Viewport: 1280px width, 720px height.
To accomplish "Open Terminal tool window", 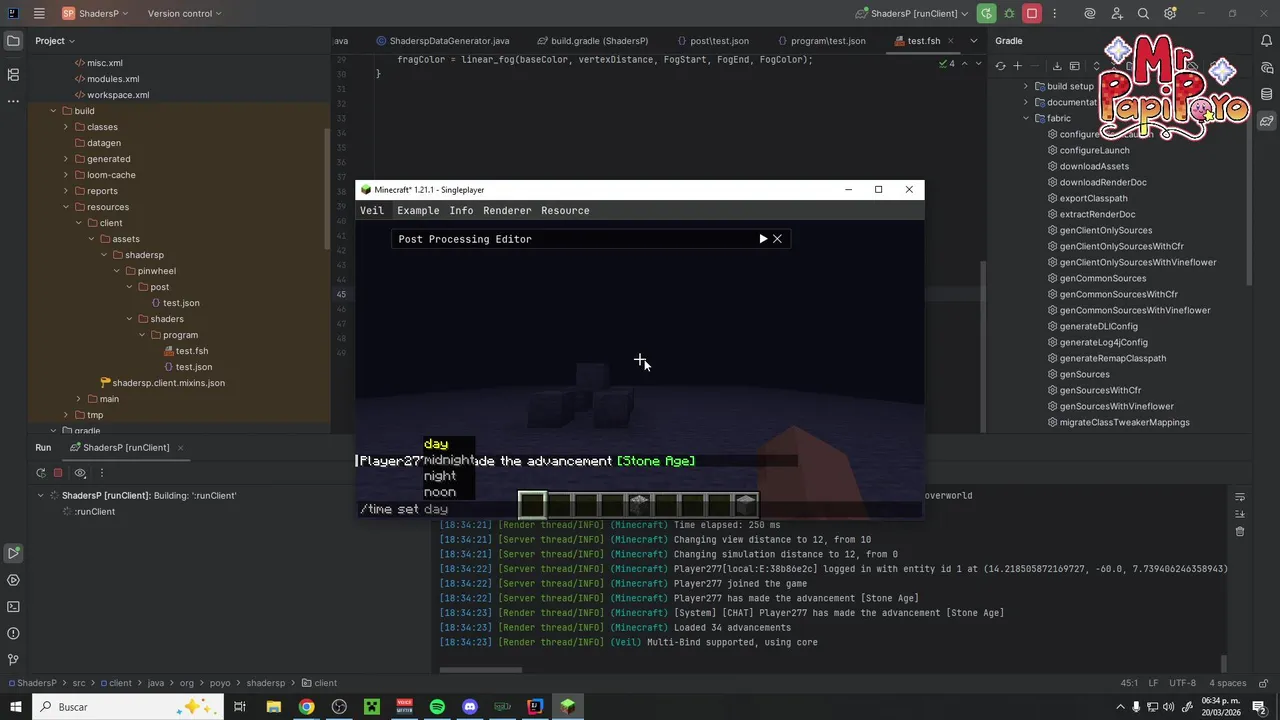I will point(13,607).
